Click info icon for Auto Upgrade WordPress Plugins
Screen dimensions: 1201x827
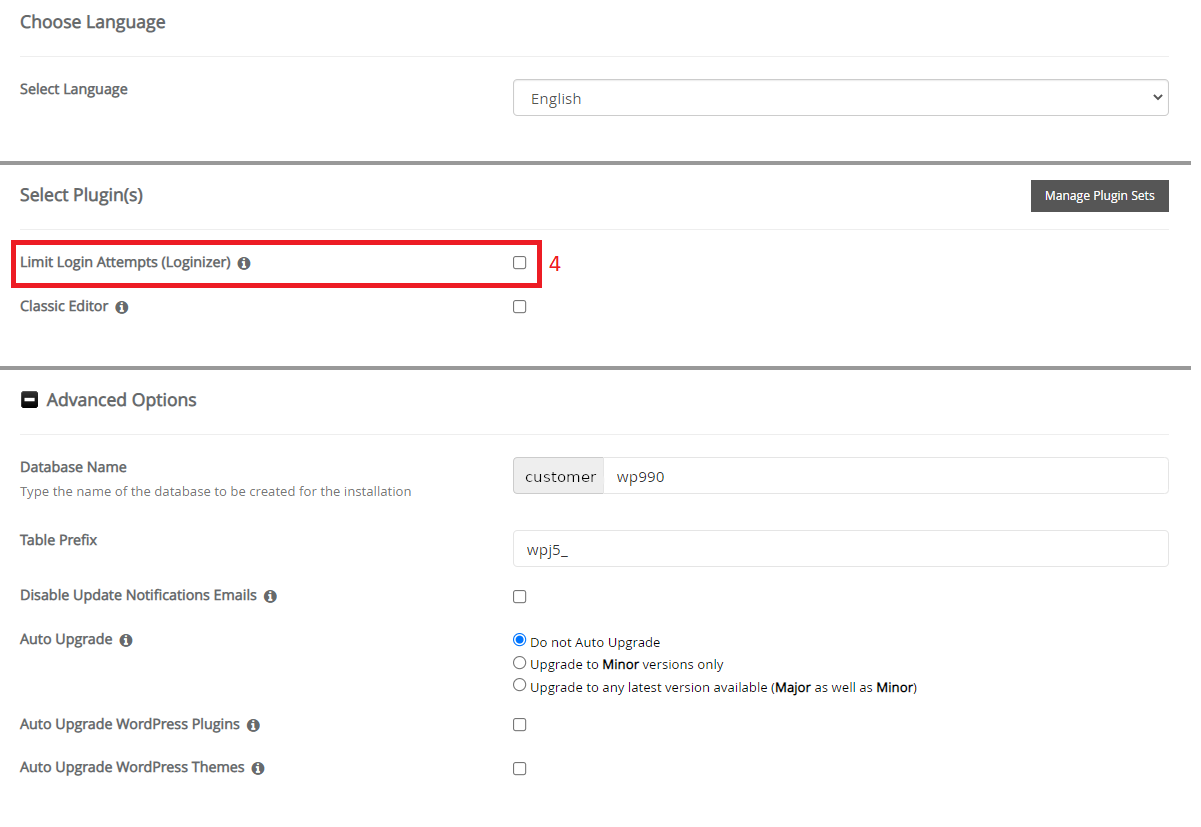253,725
